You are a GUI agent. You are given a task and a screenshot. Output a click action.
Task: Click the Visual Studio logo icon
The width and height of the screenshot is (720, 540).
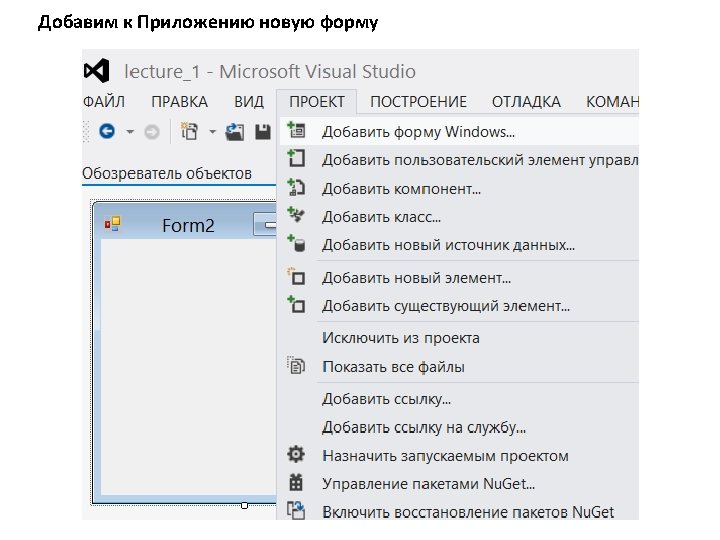click(97, 71)
